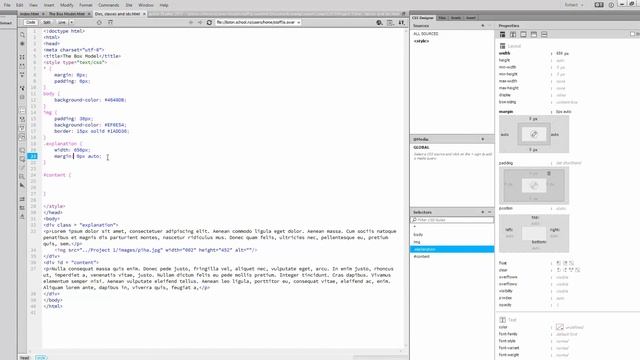Image resolution: width=640 pixels, height=360 pixels.
Task: Switch to The Box Model.html document tab
Action: pos(67,14)
